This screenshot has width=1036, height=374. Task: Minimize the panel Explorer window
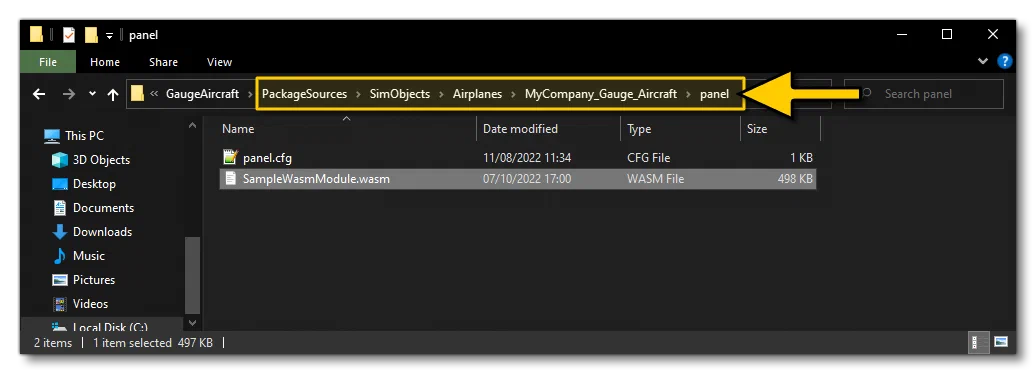(x=901, y=34)
